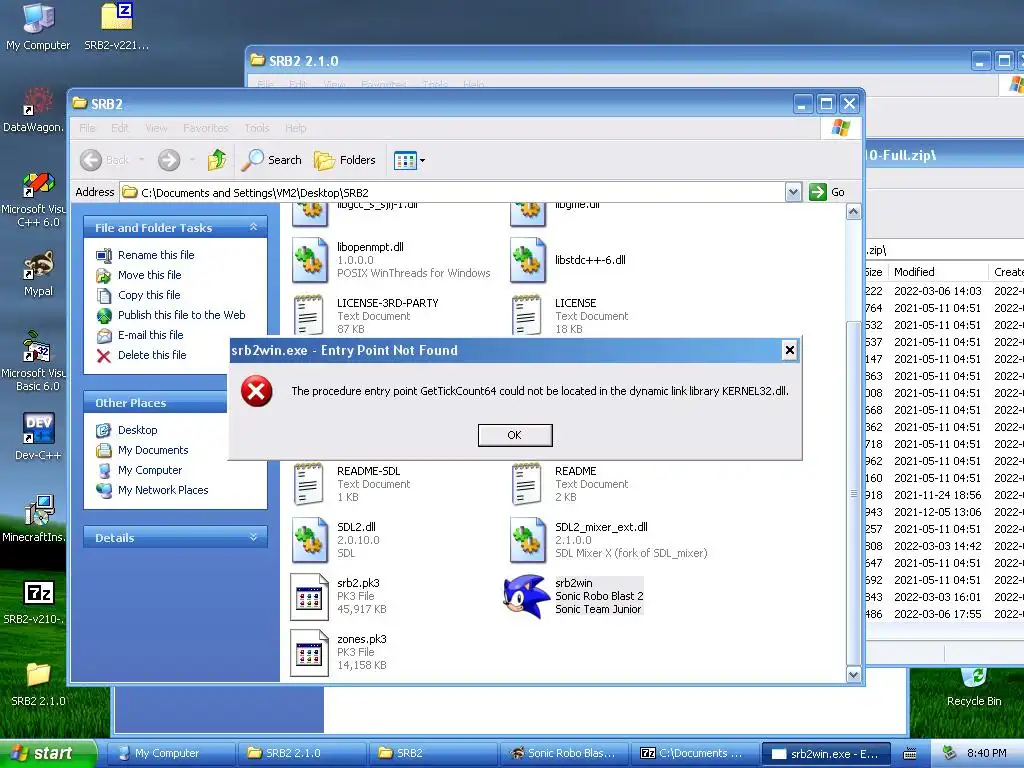
Task: Select Microsoft Visual C++ 6.0 shortcut
Action: 34,199
